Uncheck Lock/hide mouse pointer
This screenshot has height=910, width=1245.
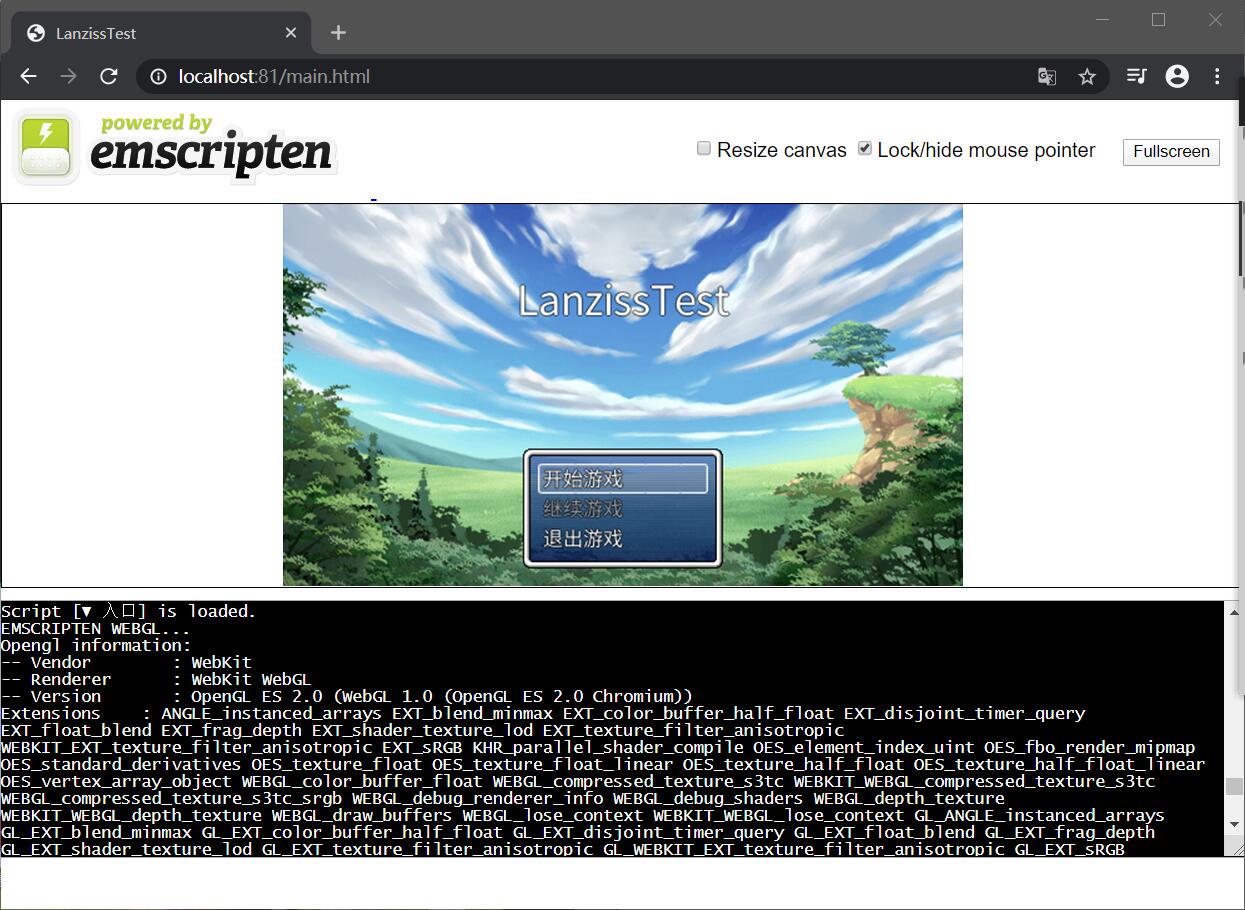point(865,149)
